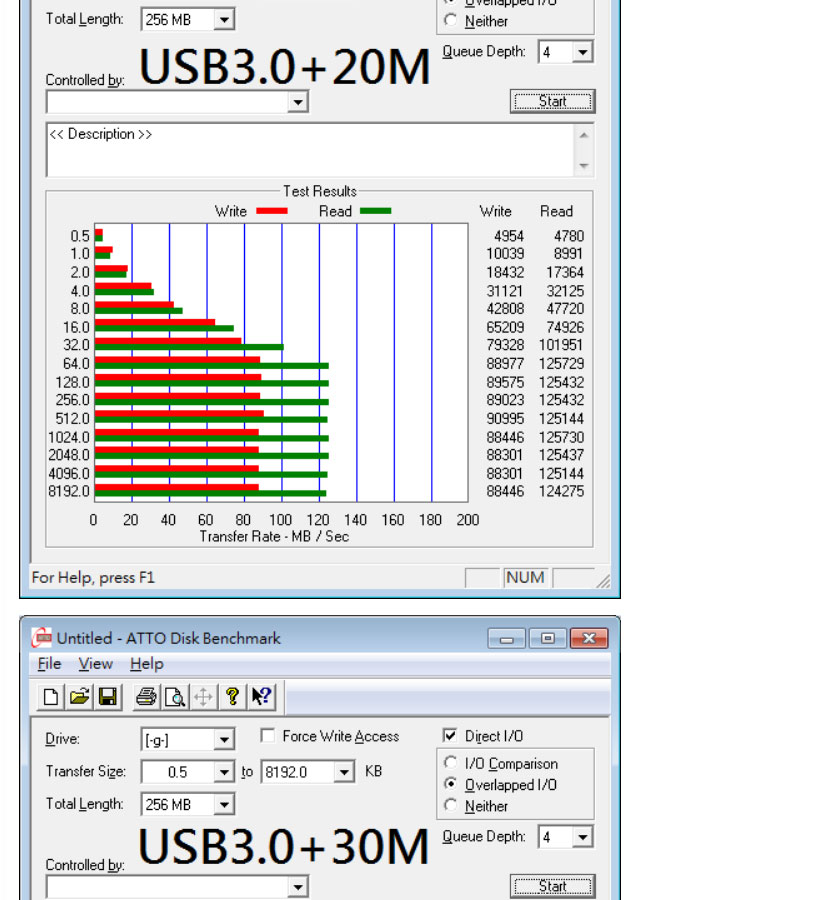Click the 0.5 transfer size row label
The image size is (835, 900).
pos(80,236)
